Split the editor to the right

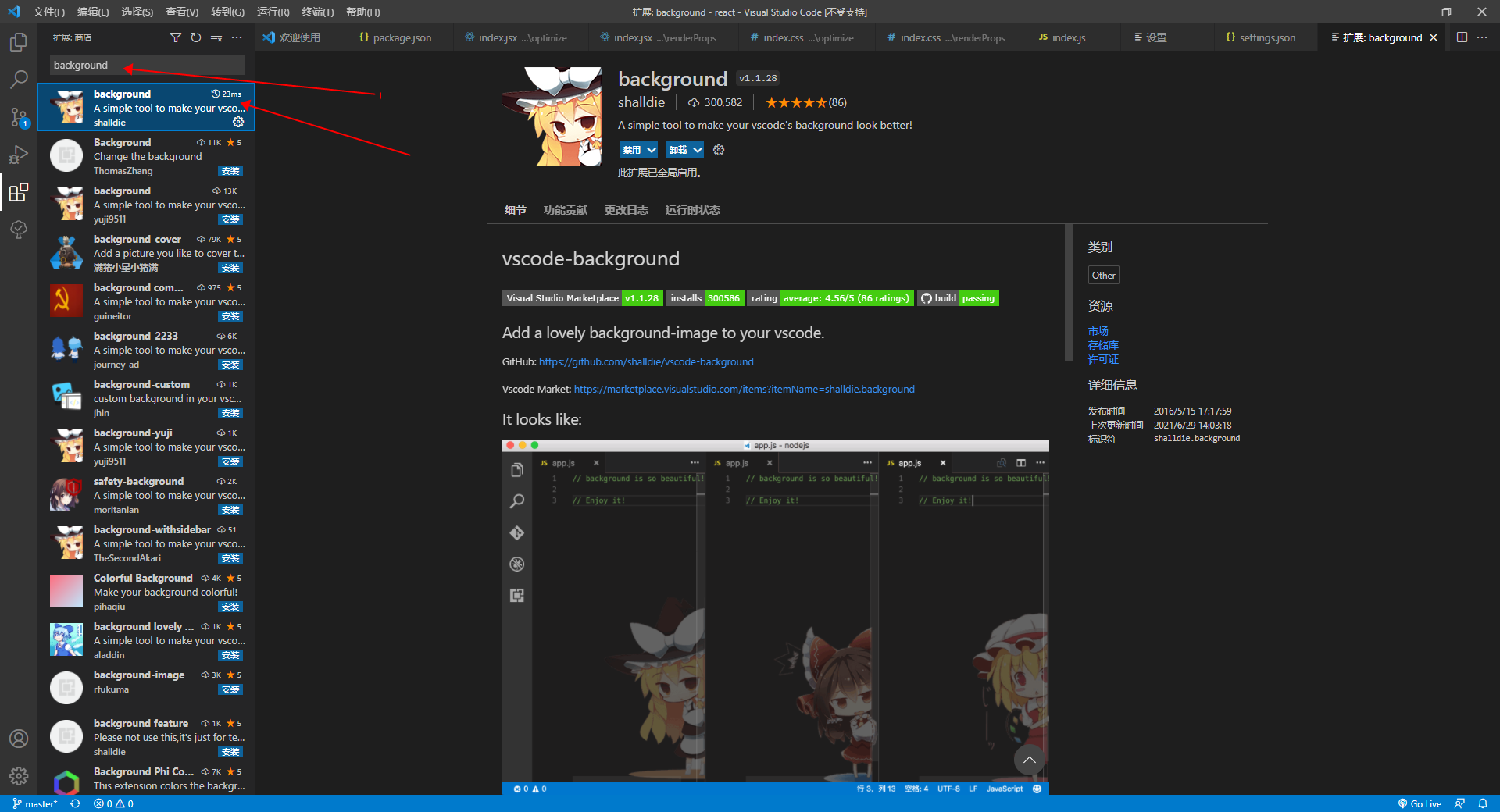[1462, 37]
